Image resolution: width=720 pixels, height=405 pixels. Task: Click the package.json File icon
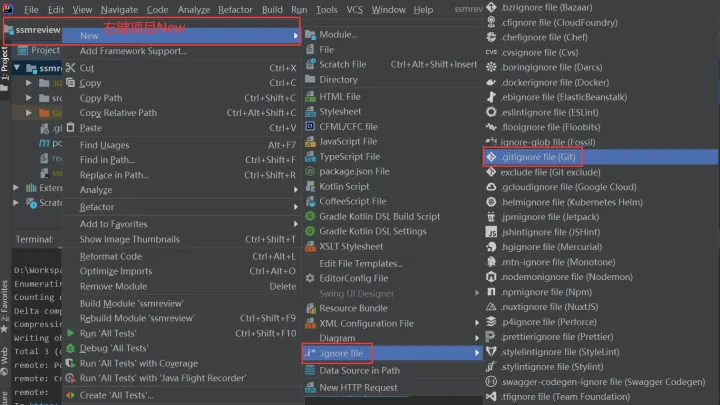(310, 171)
